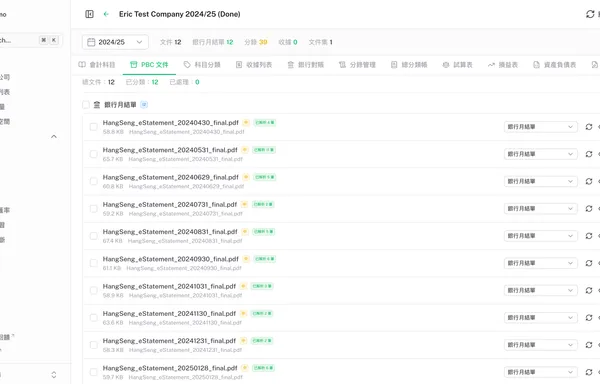Screen dimensions: 600x384
Task: Check the 銀行月結單 group select-all checkbox
Action: [86, 105]
